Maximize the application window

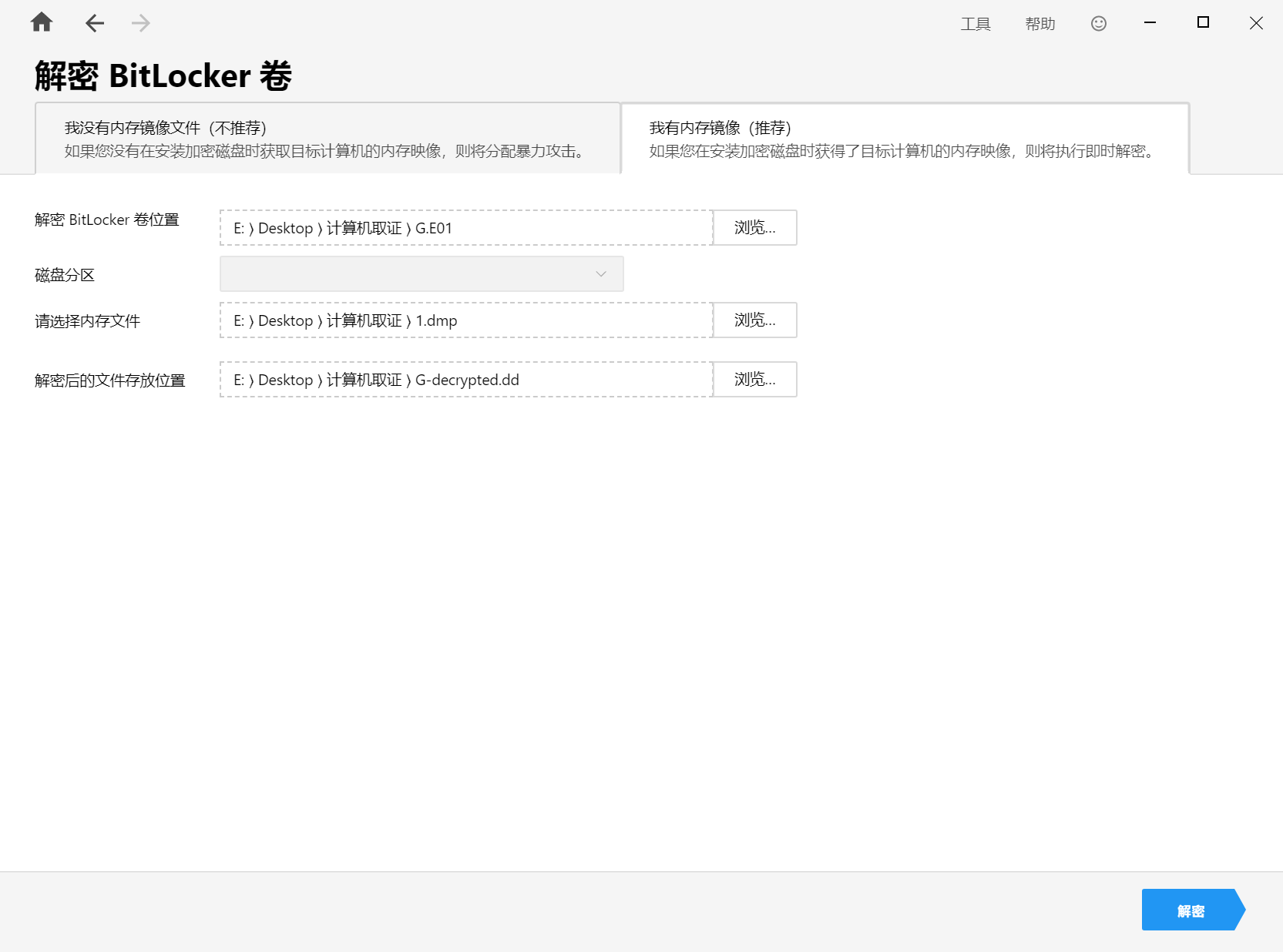pyautogui.click(x=1203, y=23)
